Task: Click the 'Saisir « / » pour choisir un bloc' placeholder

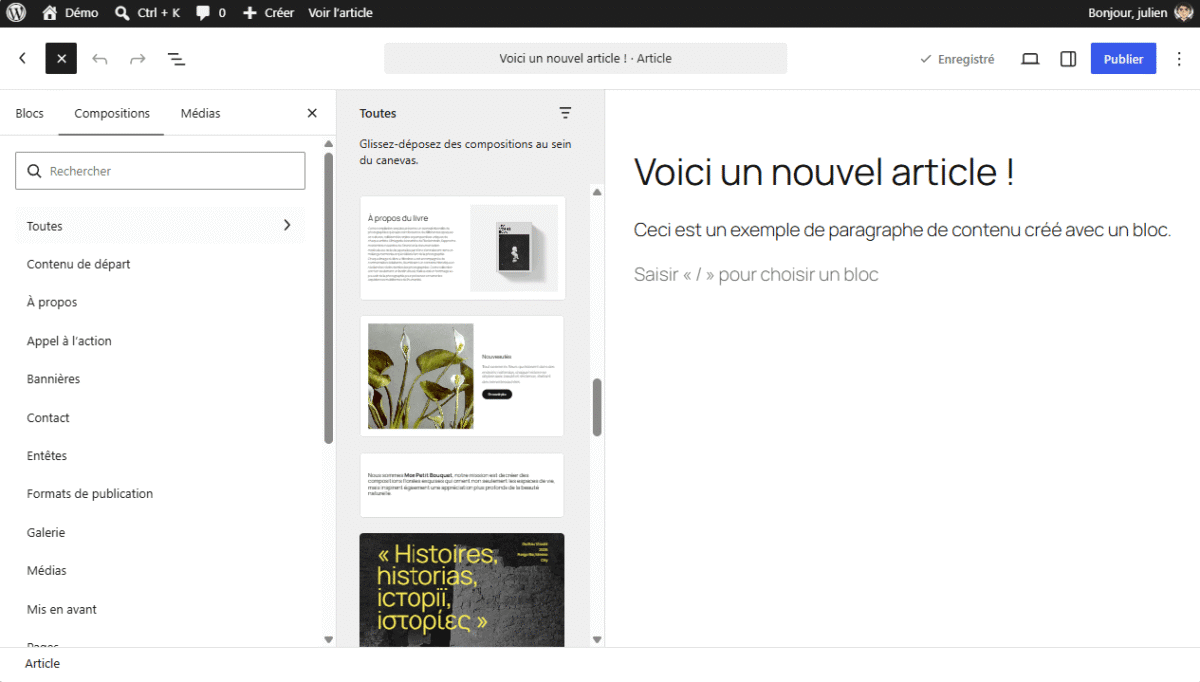Action: pos(756,274)
